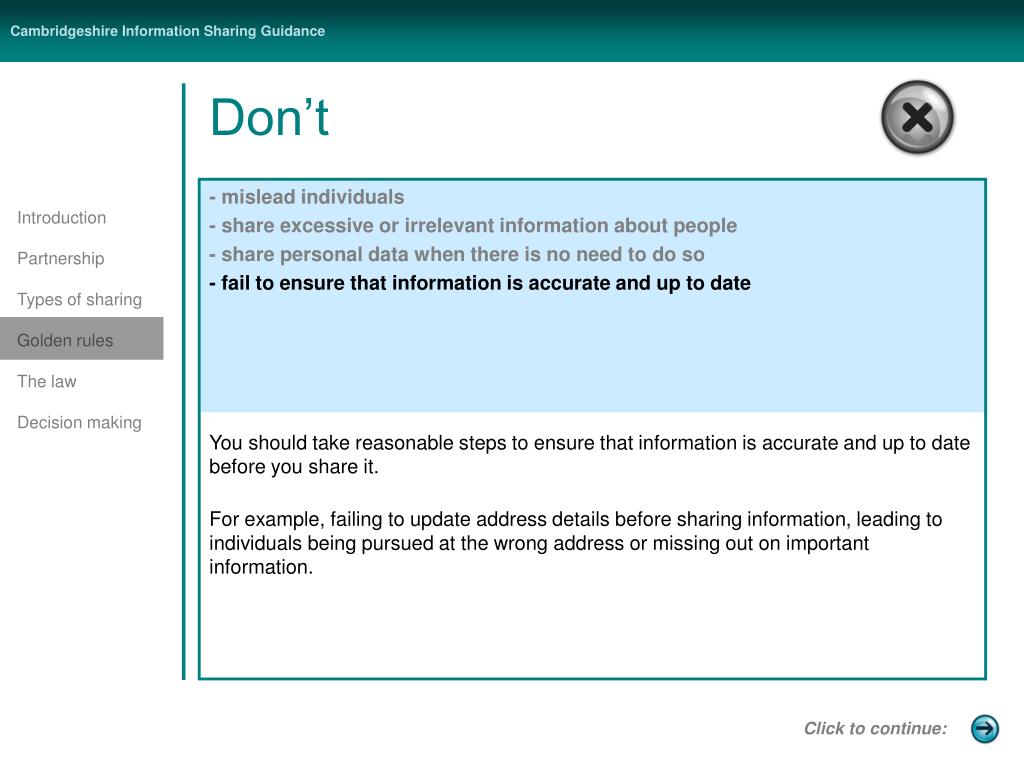Select 'fail to ensure information is accurate' bullet
The width and height of the screenshot is (1024, 768).
[x=480, y=283]
